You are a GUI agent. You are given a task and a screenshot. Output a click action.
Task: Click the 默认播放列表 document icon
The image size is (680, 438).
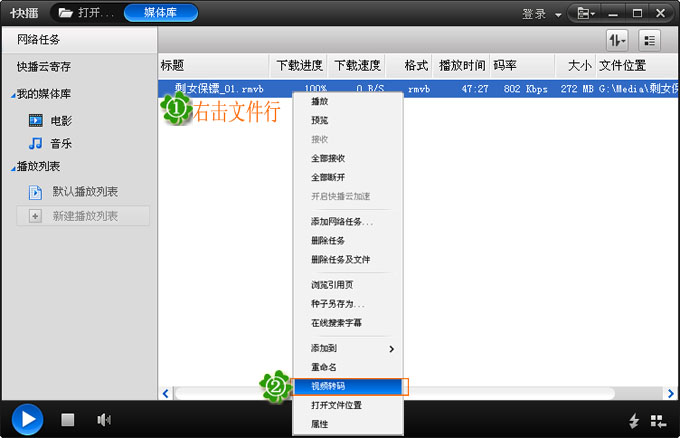pos(36,192)
